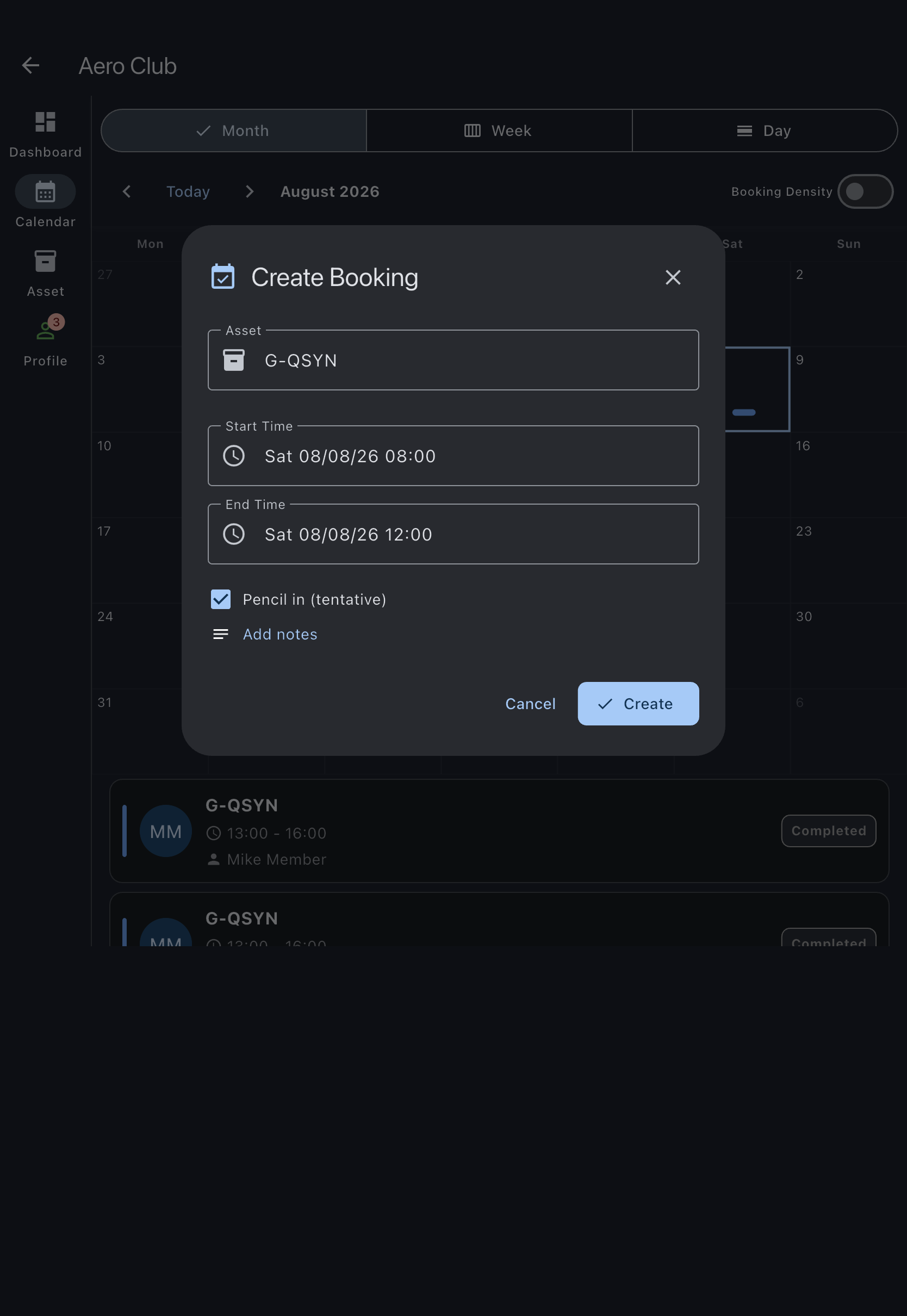Open the Asset G-QSYN selector
The width and height of the screenshot is (907, 1316).
tap(453, 360)
